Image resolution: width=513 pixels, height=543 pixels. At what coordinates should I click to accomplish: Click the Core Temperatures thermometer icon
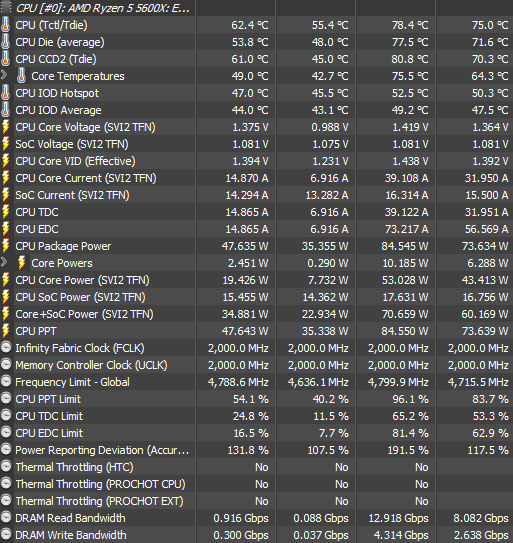(21, 76)
